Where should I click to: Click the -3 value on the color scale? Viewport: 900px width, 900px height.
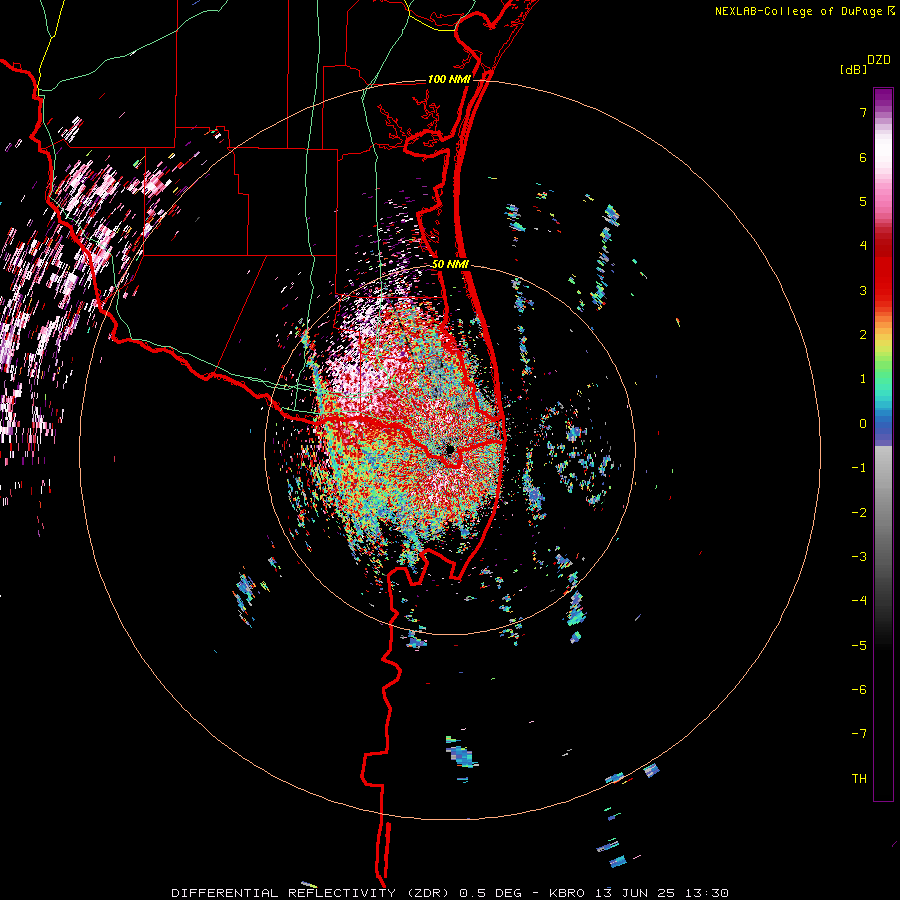tap(859, 557)
